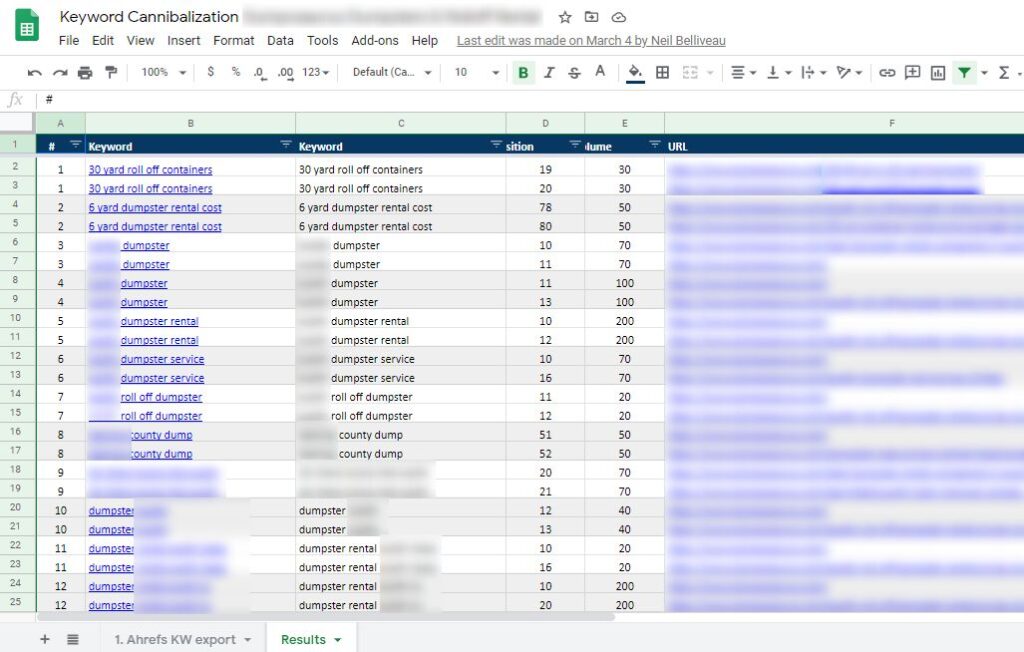Open the Add-ons menu
The height and width of the screenshot is (652, 1024).
[x=374, y=41]
